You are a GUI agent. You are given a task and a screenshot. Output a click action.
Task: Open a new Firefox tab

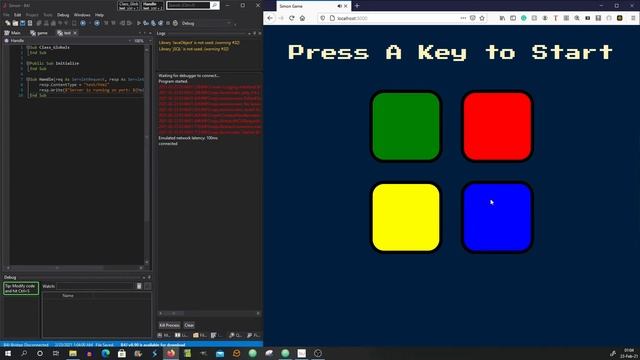click(357, 6)
